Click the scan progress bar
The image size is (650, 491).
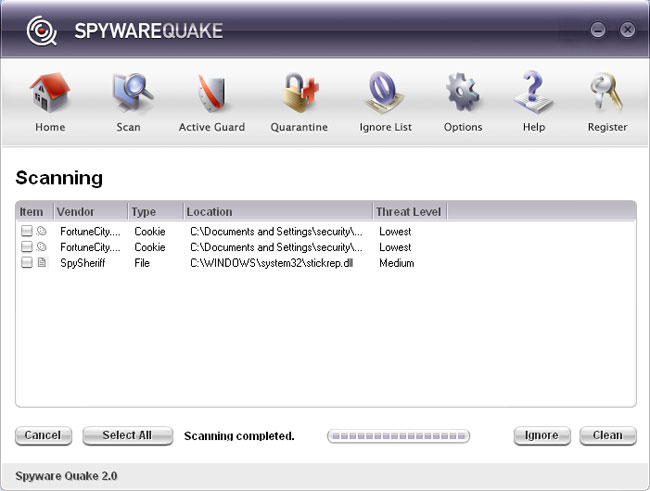coord(398,436)
